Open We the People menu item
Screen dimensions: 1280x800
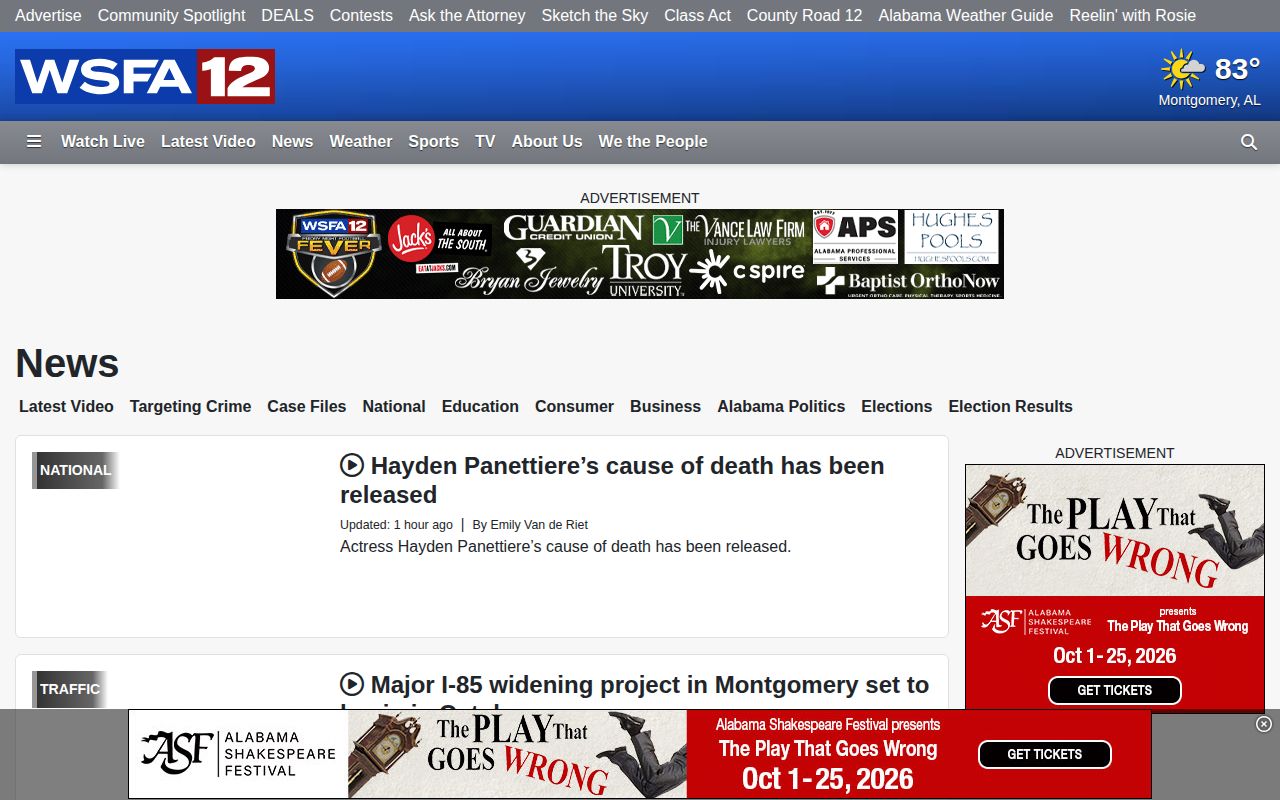click(x=653, y=142)
